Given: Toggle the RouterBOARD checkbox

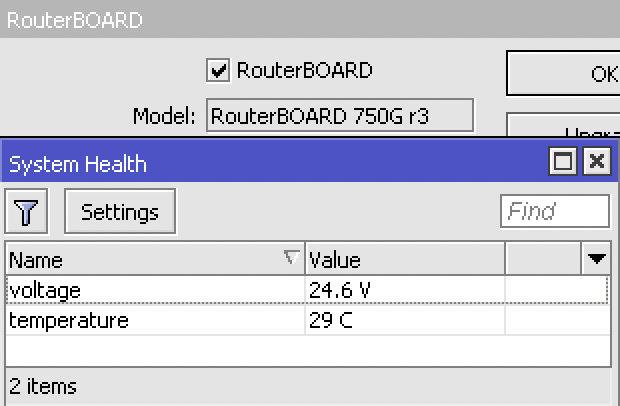Looking at the screenshot, I should pyautogui.click(x=218, y=70).
